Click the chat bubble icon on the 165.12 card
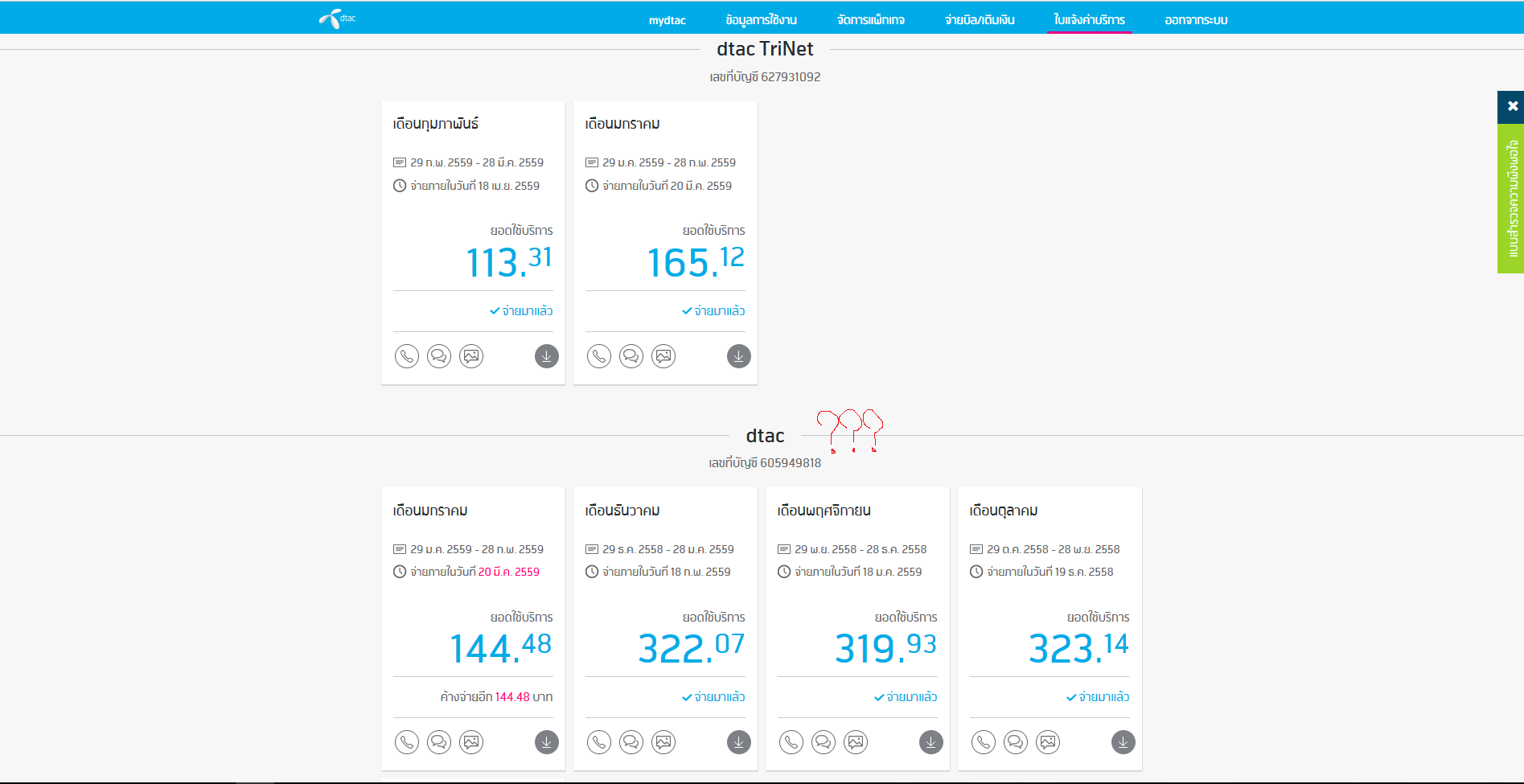 [631, 356]
